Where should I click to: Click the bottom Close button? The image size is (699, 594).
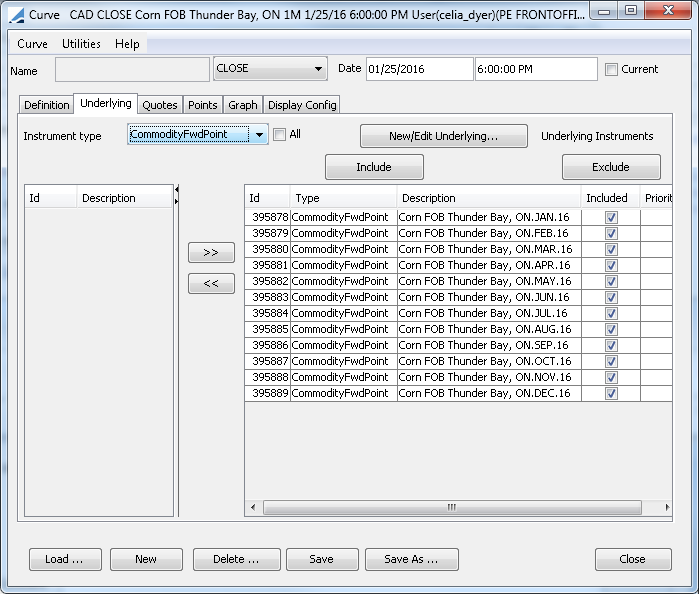coord(633,559)
